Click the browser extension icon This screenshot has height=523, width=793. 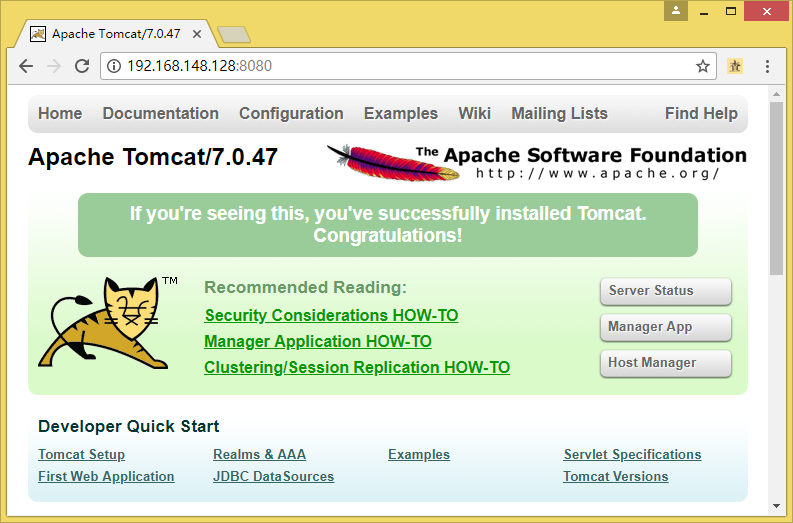(736, 66)
